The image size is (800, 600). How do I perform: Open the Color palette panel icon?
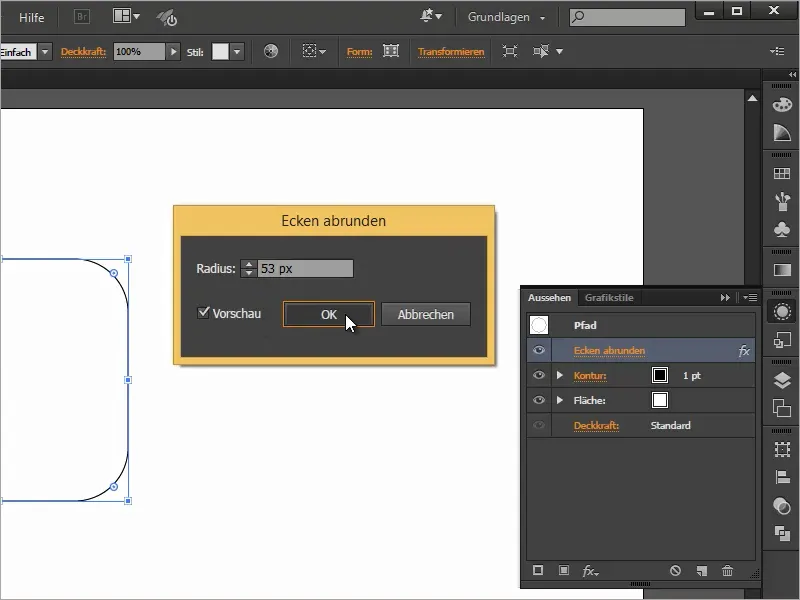click(x=782, y=105)
